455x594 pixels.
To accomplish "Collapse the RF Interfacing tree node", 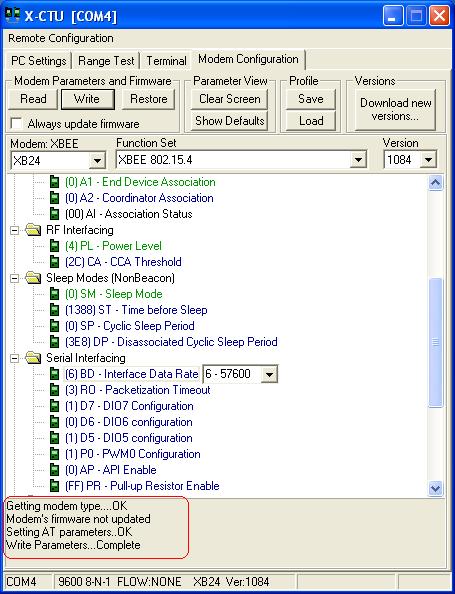I will [x=14, y=230].
